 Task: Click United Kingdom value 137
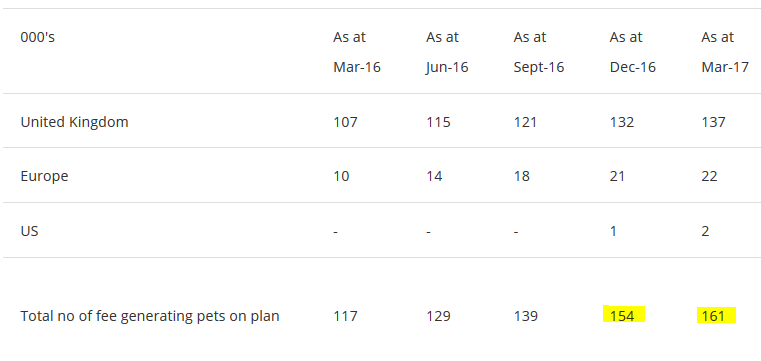coord(713,122)
